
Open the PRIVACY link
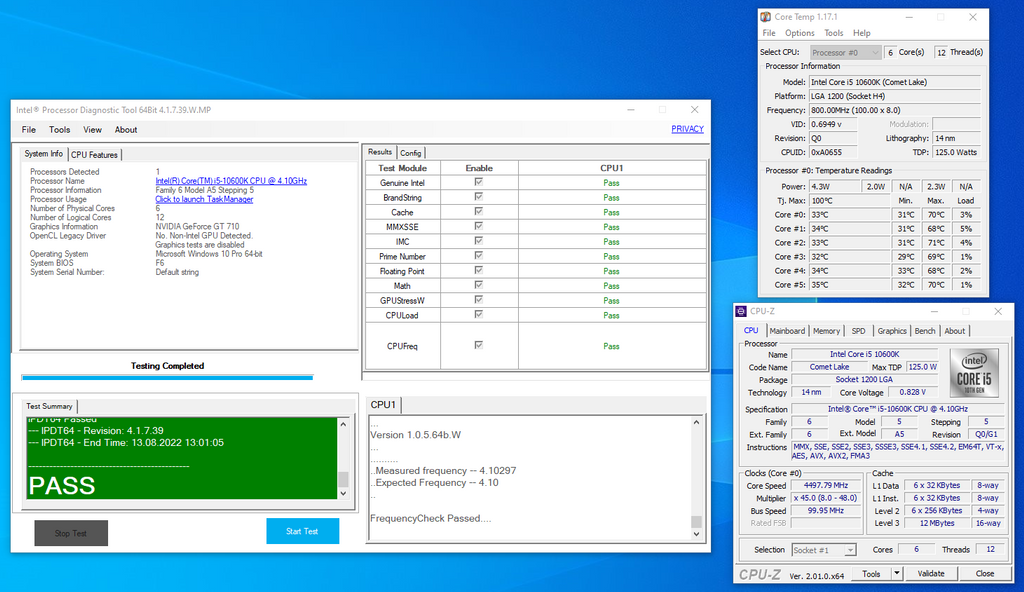(x=687, y=129)
